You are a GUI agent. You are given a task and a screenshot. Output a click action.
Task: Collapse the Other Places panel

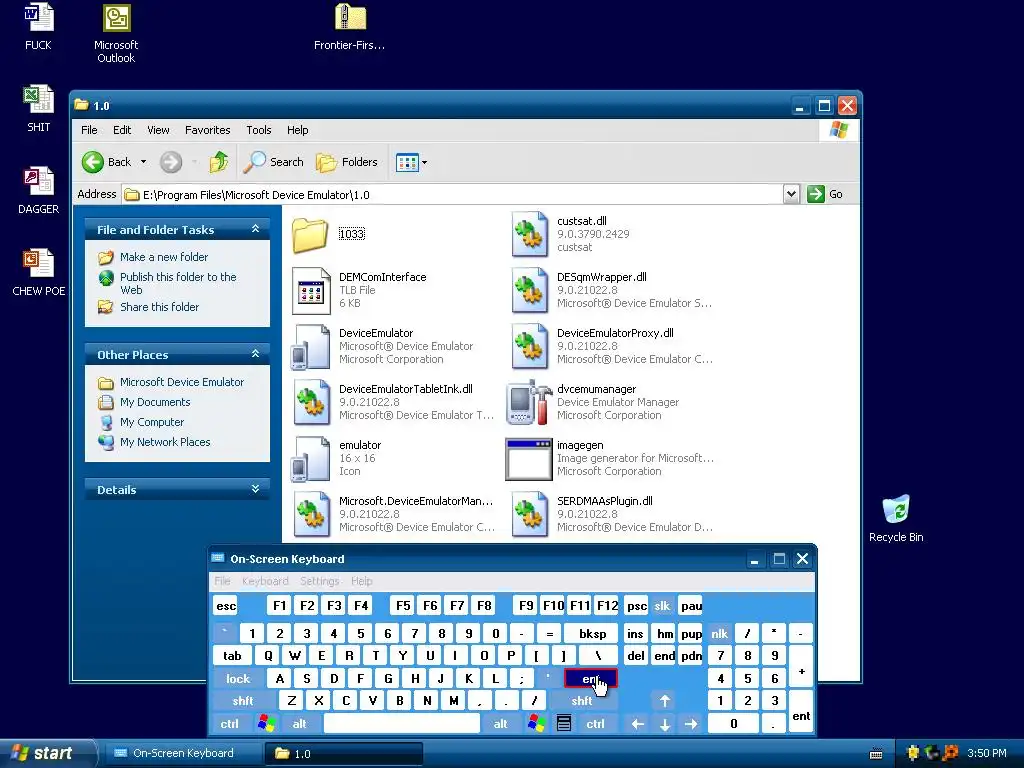(x=255, y=354)
